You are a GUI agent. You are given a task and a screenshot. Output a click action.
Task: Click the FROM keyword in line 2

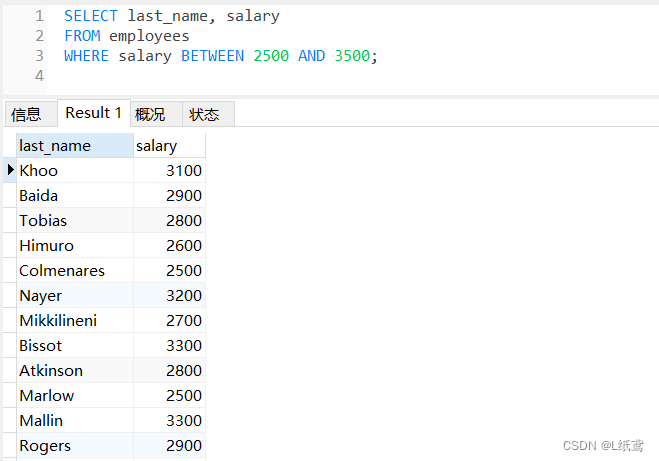82,36
